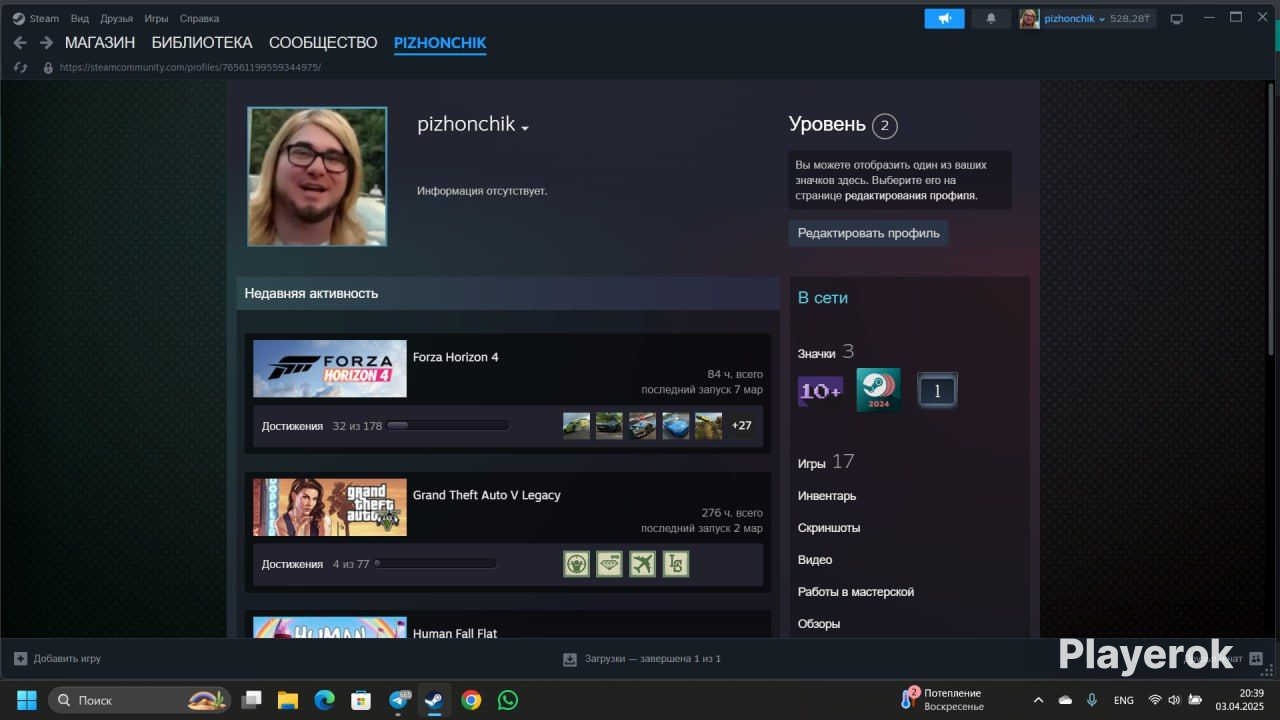Open the Загрузки downloads status
The width and height of the screenshot is (1280, 720).
coord(642,659)
